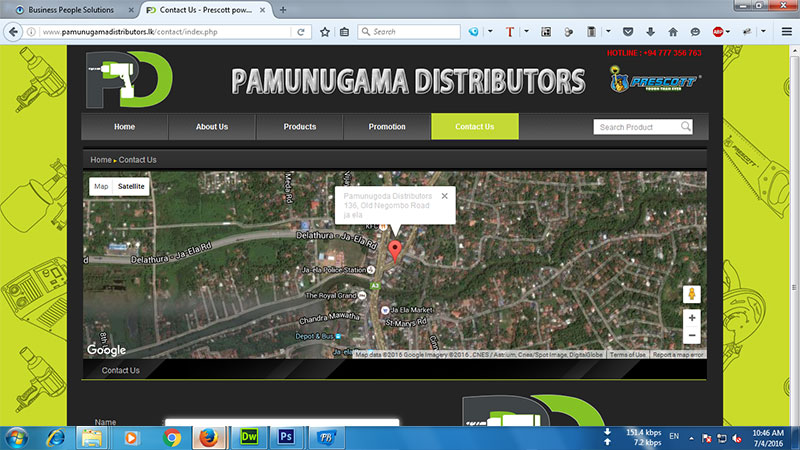Click the Adblock Plus icon
Screen dimensions: 800x450
click(718, 32)
